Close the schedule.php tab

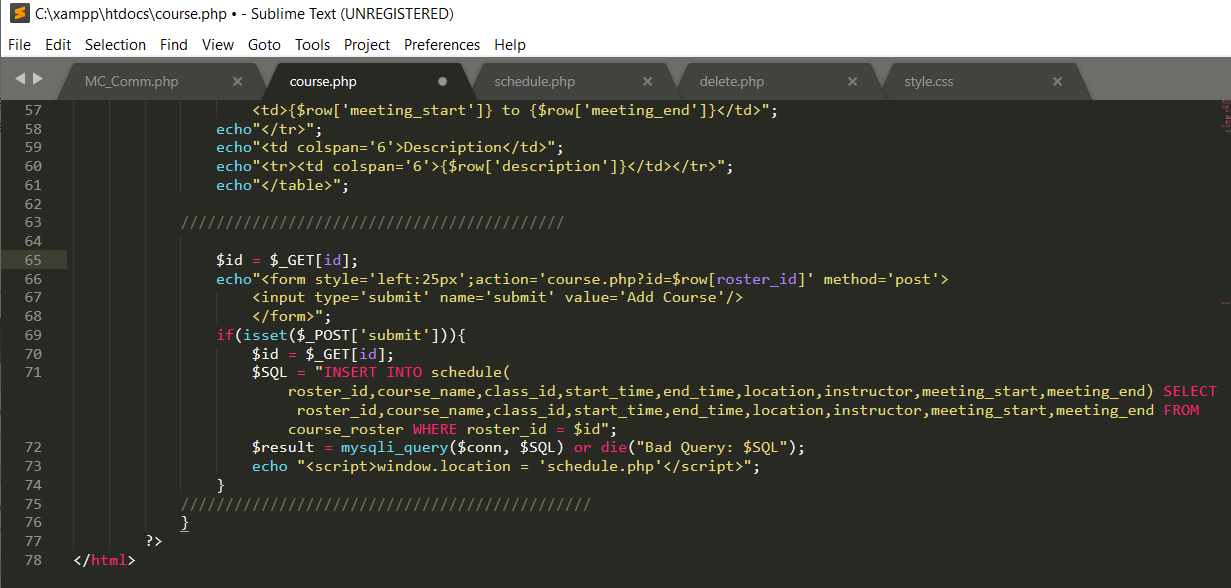[647, 82]
